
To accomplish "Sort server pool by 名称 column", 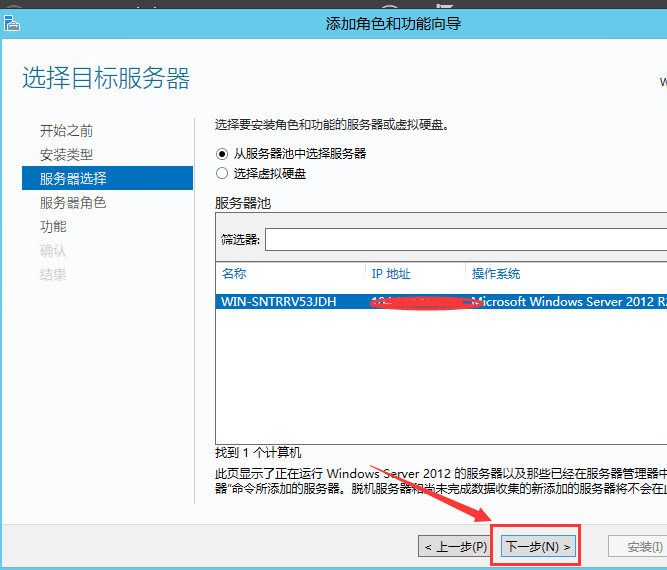I will [235, 274].
